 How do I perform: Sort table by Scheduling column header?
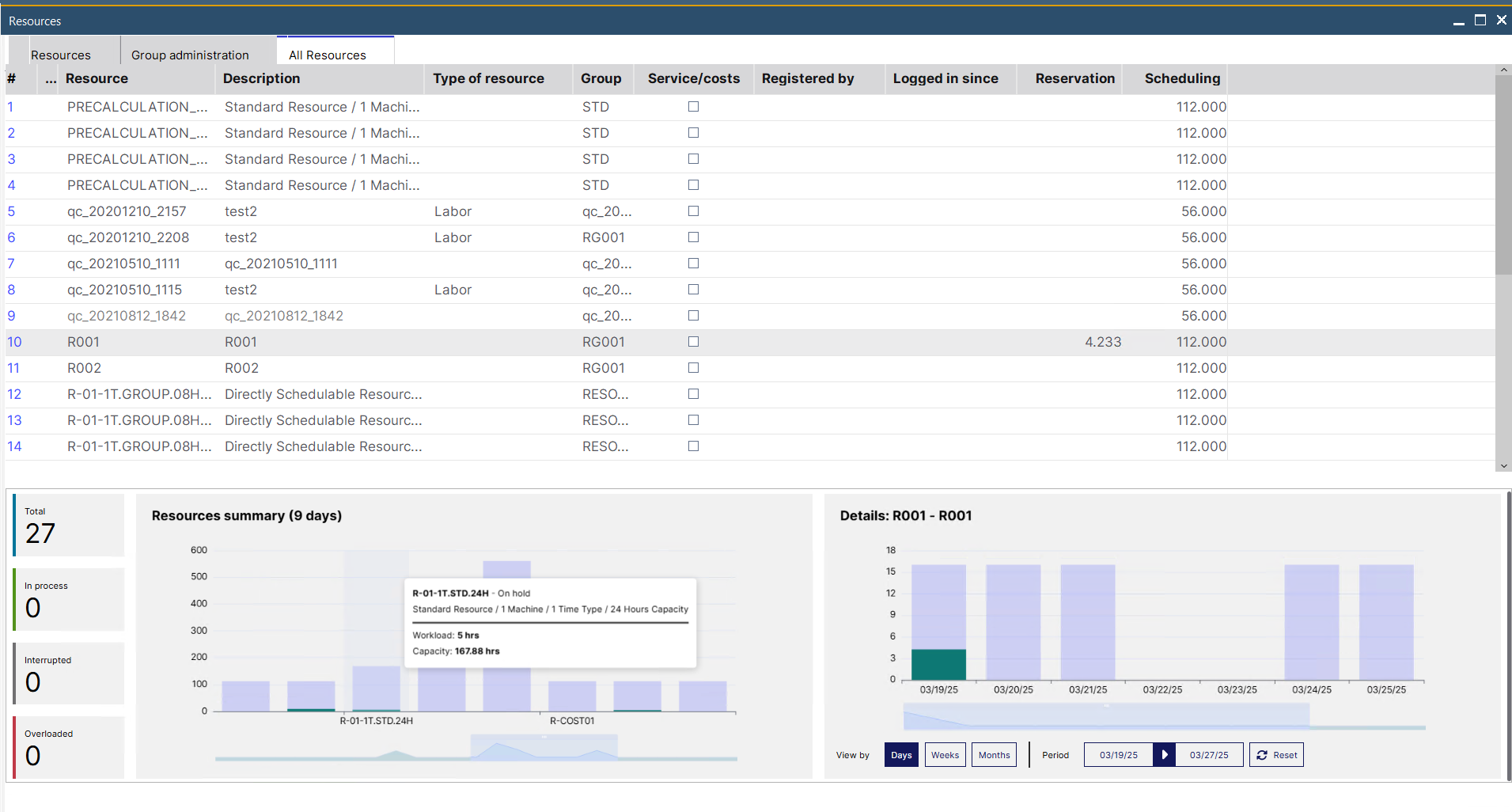(x=1181, y=79)
